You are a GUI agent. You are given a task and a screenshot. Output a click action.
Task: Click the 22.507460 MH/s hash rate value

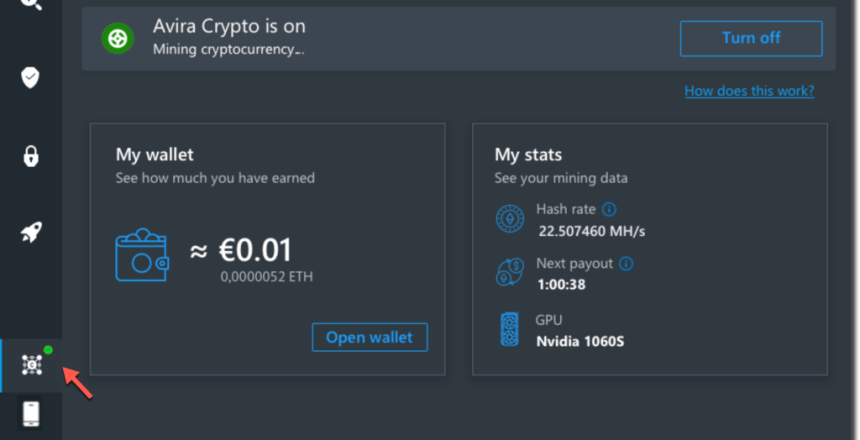[592, 231]
